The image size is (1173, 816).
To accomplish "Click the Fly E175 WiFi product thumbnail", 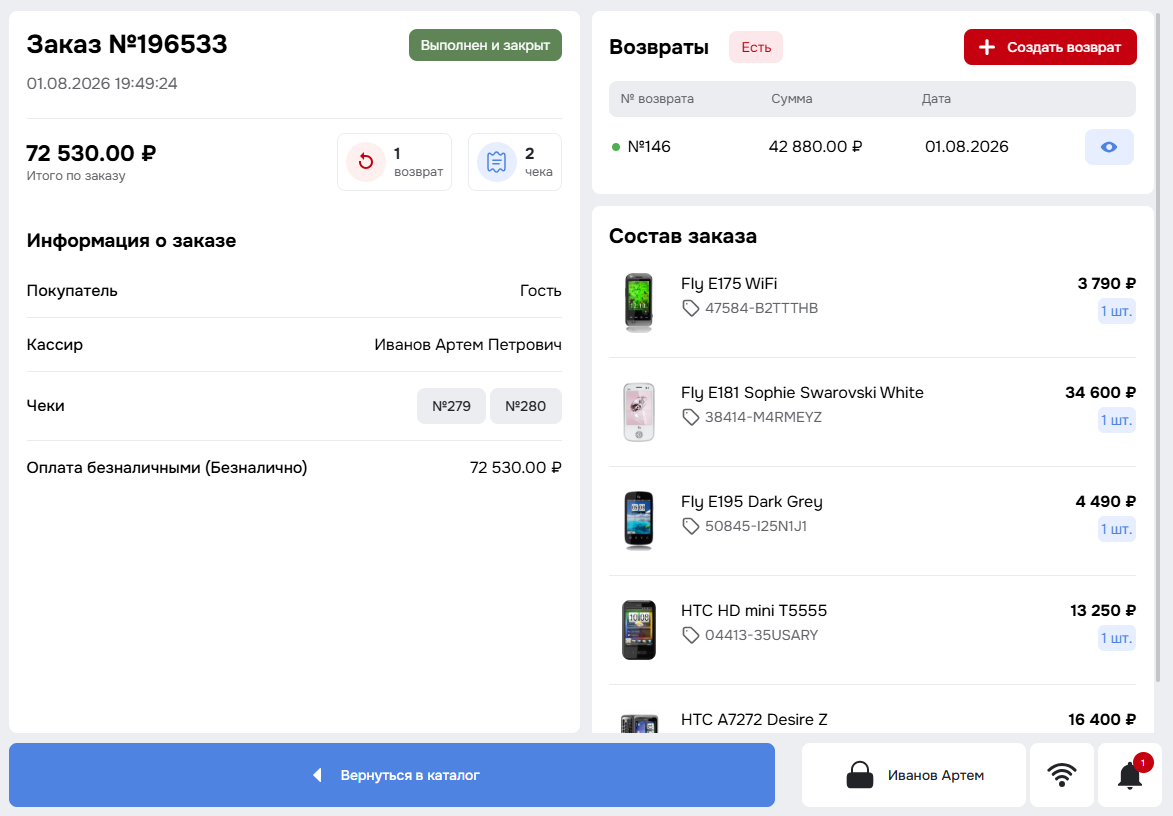I will pos(639,302).
